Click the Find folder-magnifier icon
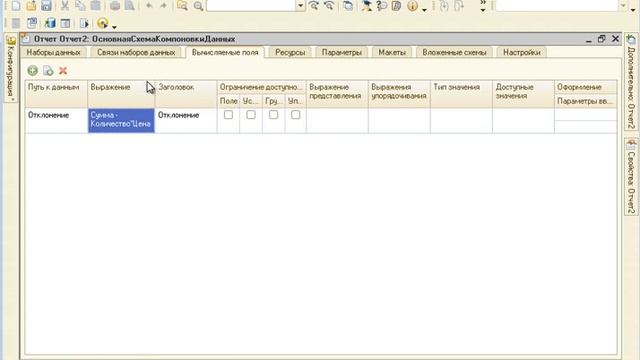This screenshot has width=640, height=360. pos(182,5)
